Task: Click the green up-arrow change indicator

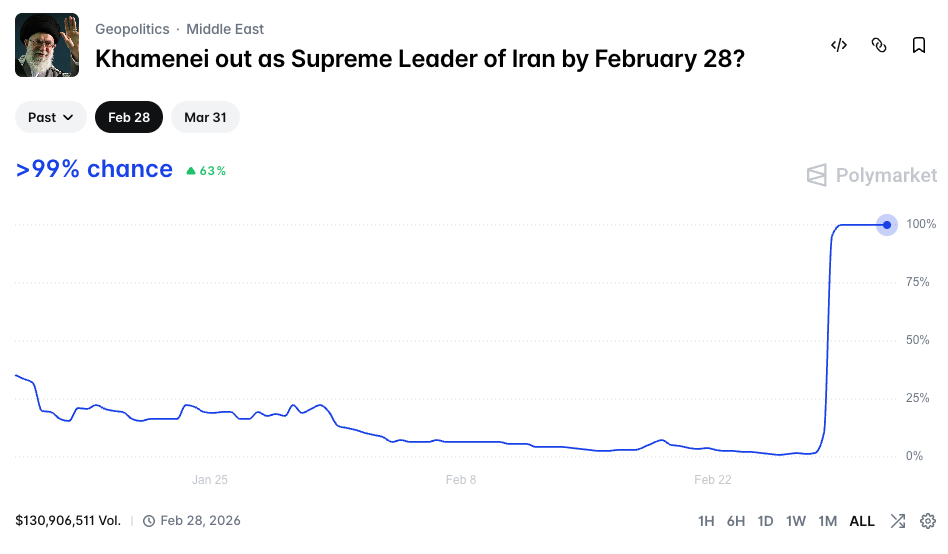Action: click(190, 171)
